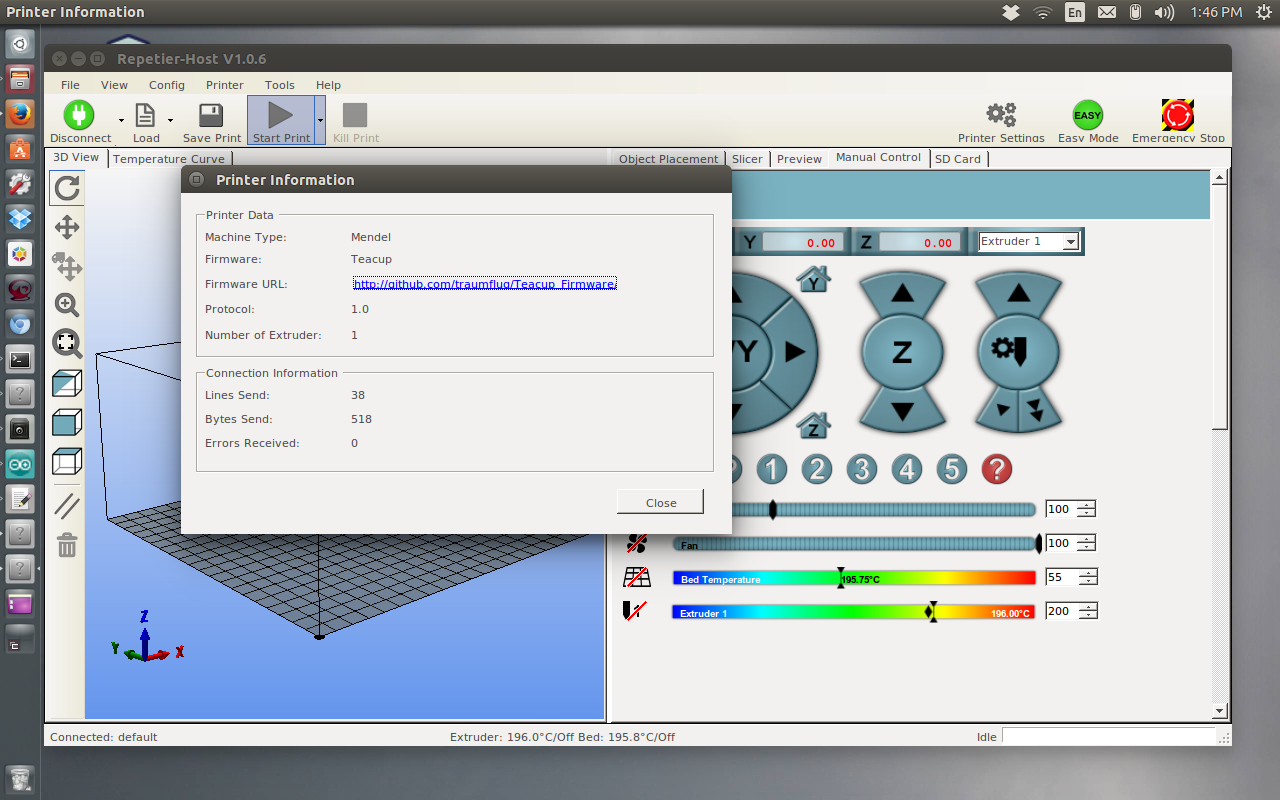This screenshot has width=1280, height=800.
Task: Toggle parallel projection diagonal-lines icon
Action: [x=67, y=506]
